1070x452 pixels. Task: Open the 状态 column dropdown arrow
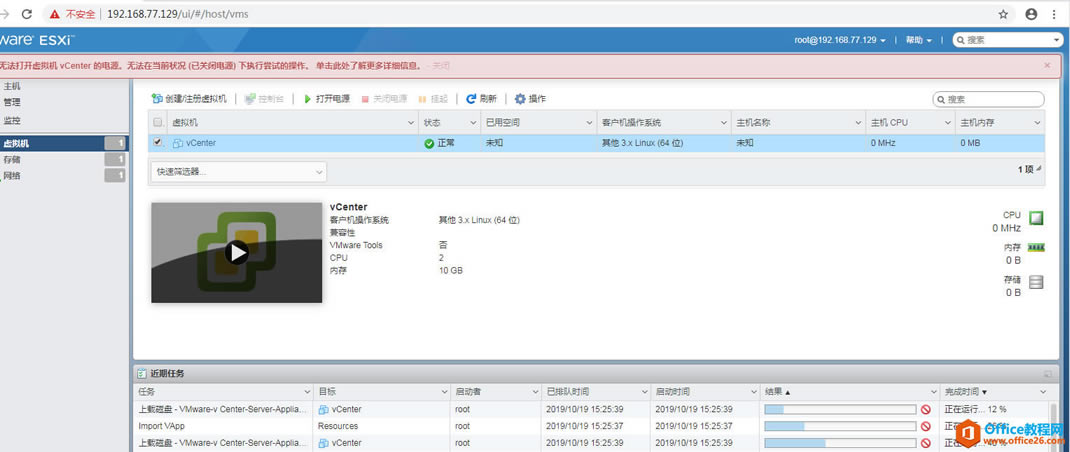(x=473, y=123)
